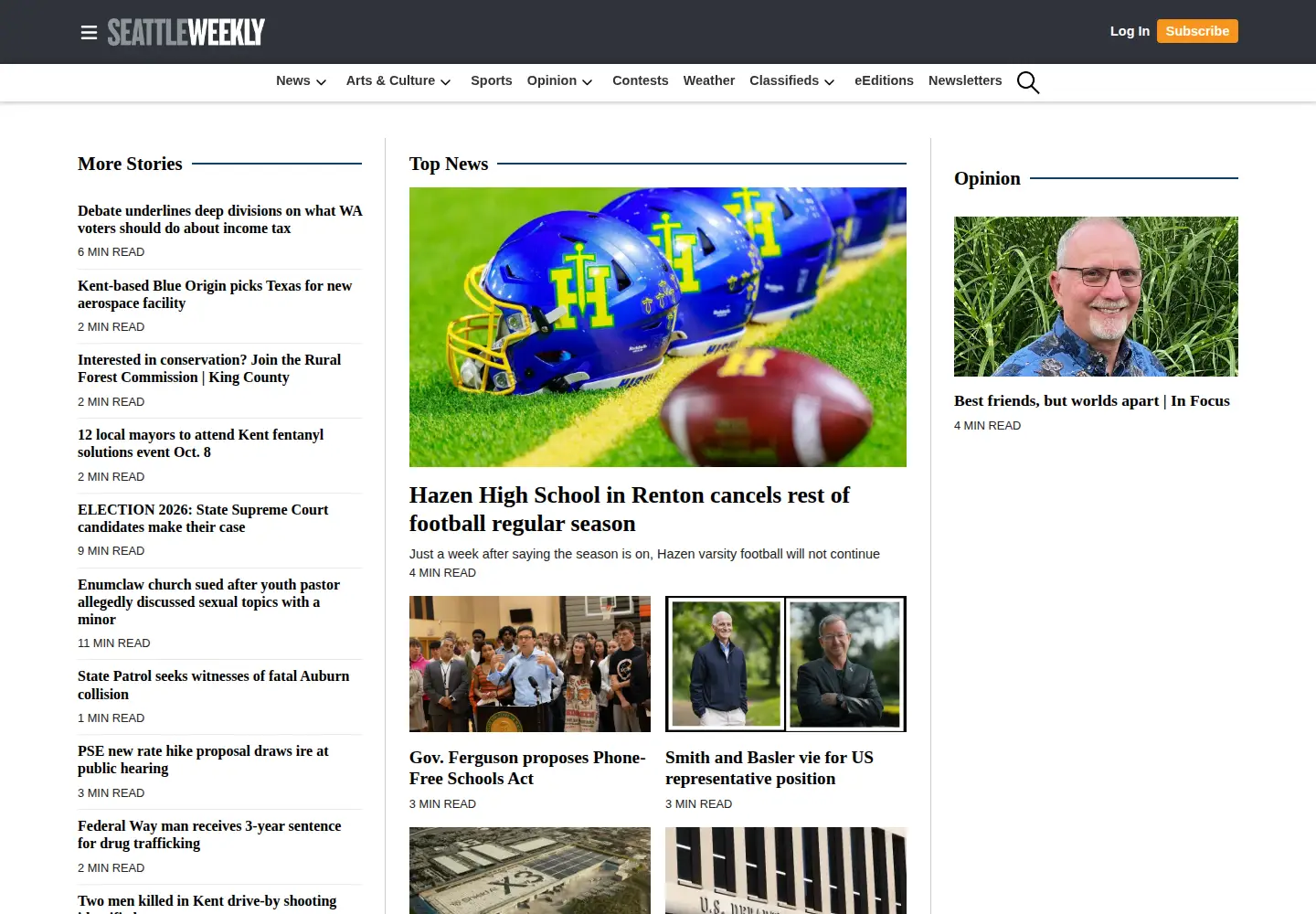Image resolution: width=1316 pixels, height=914 pixels.
Task: Open the Sports section
Action: click(x=492, y=80)
